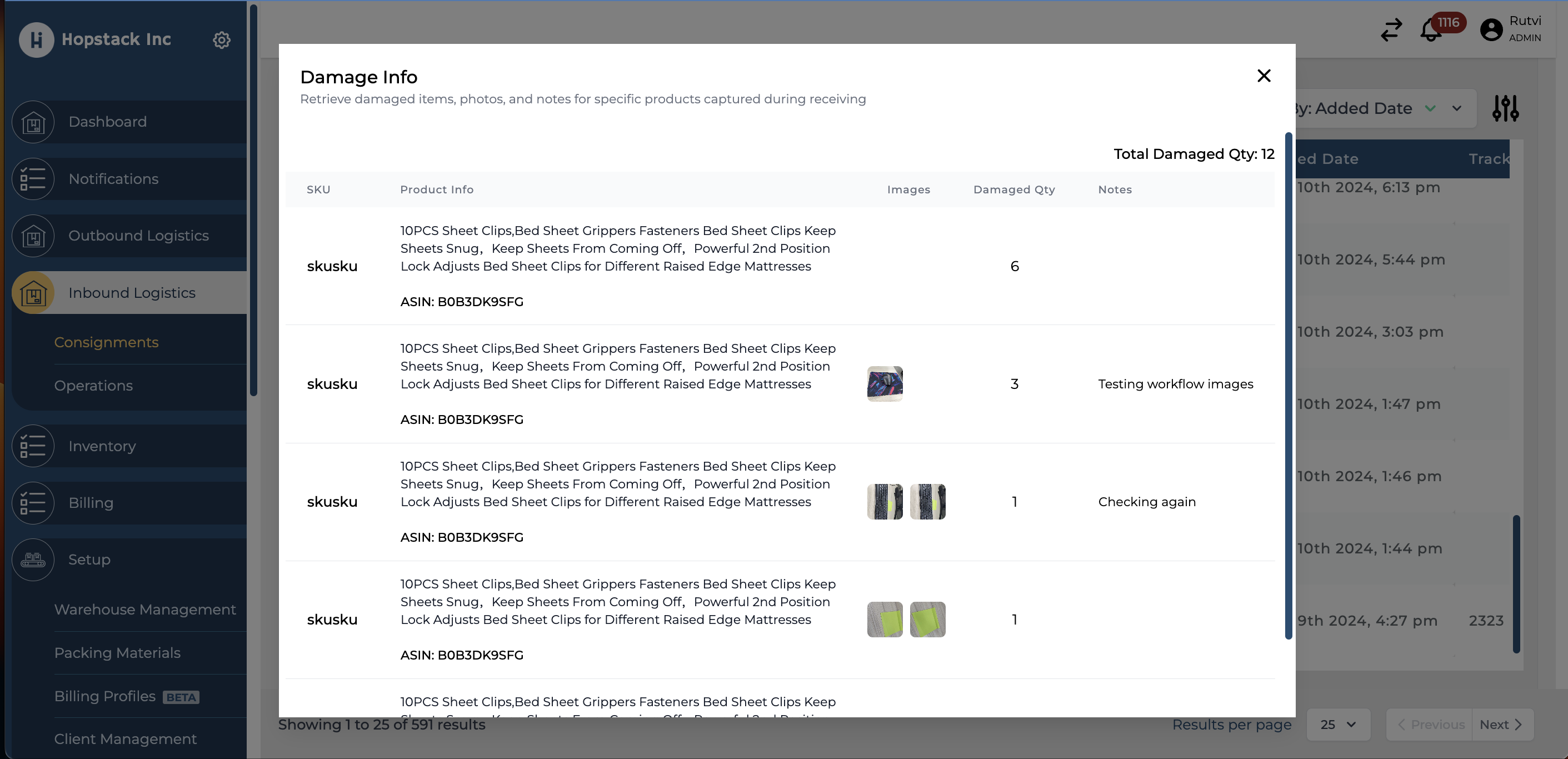Open Warehouse Management link
The width and height of the screenshot is (1568, 759).
click(x=145, y=610)
